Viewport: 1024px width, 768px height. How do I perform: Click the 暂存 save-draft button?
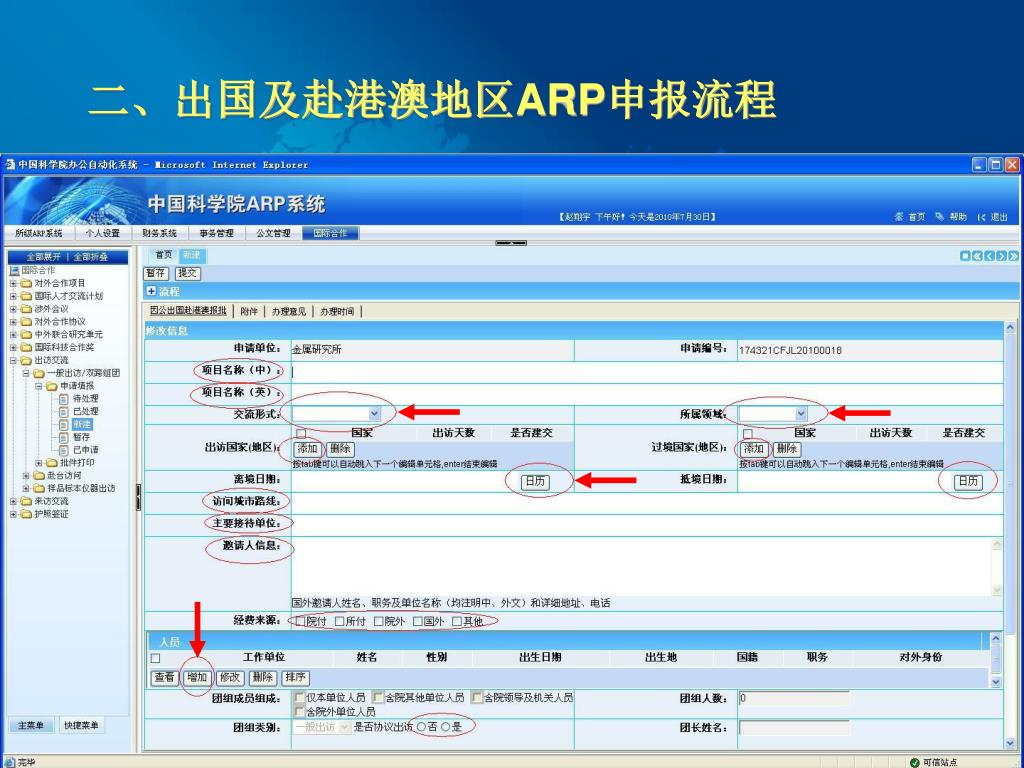[x=156, y=274]
